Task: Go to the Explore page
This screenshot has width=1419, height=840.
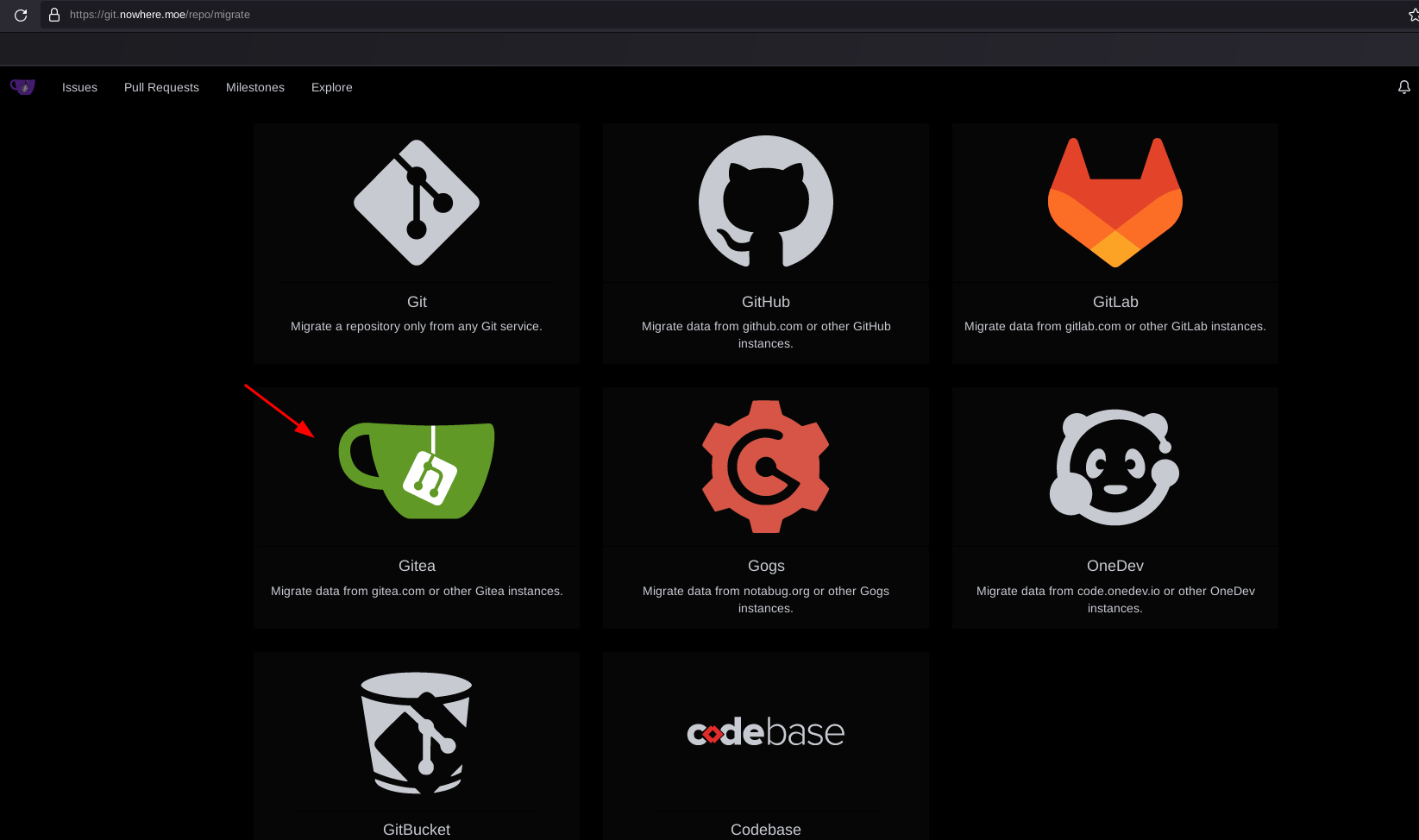Action: tap(331, 87)
